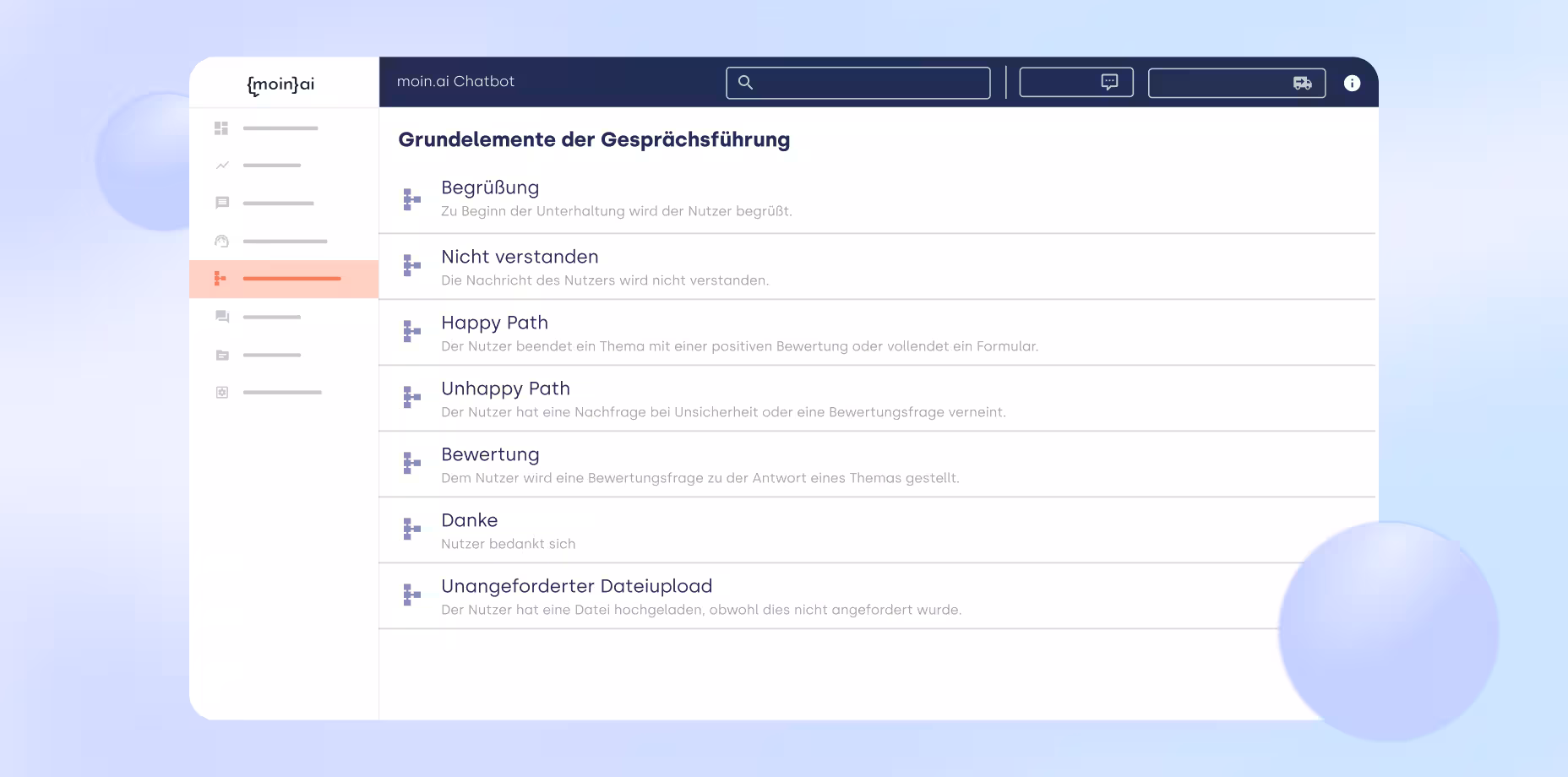
Task: Click the delivery truck button in header
Action: tap(1237, 83)
